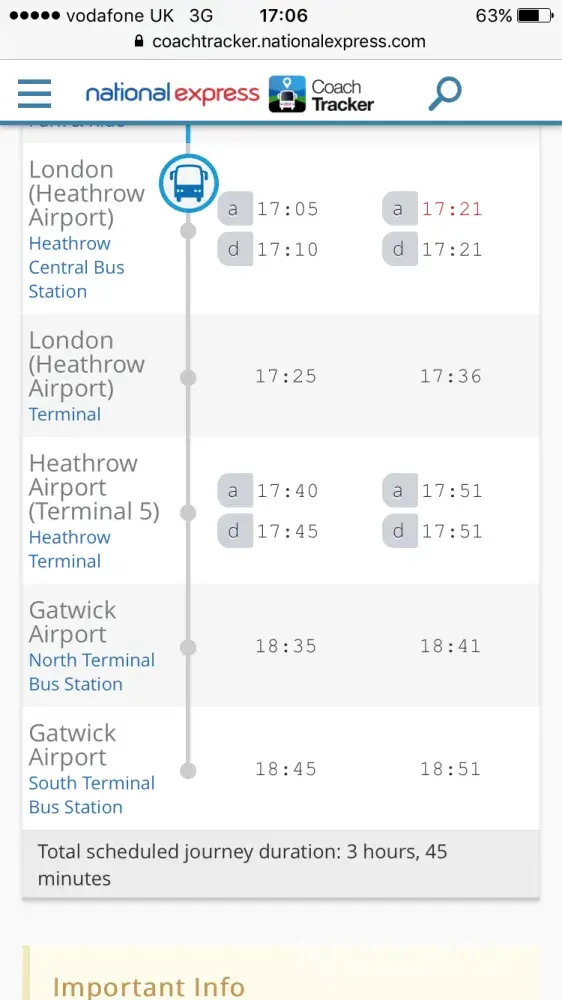Image resolution: width=562 pixels, height=1000 pixels.
Task: Open Heathrow Central Bus Station link
Action: pos(77,267)
